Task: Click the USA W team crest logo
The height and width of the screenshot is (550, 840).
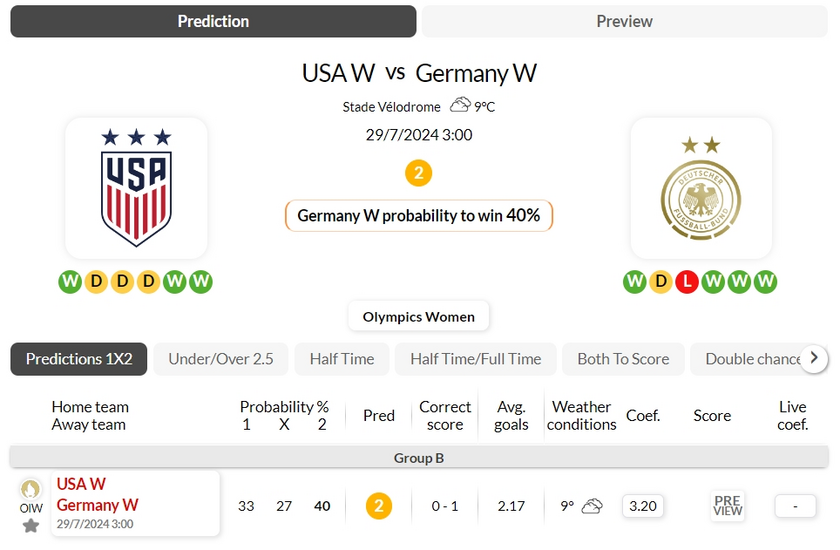Action: pyautogui.click(x=136, y=188)
